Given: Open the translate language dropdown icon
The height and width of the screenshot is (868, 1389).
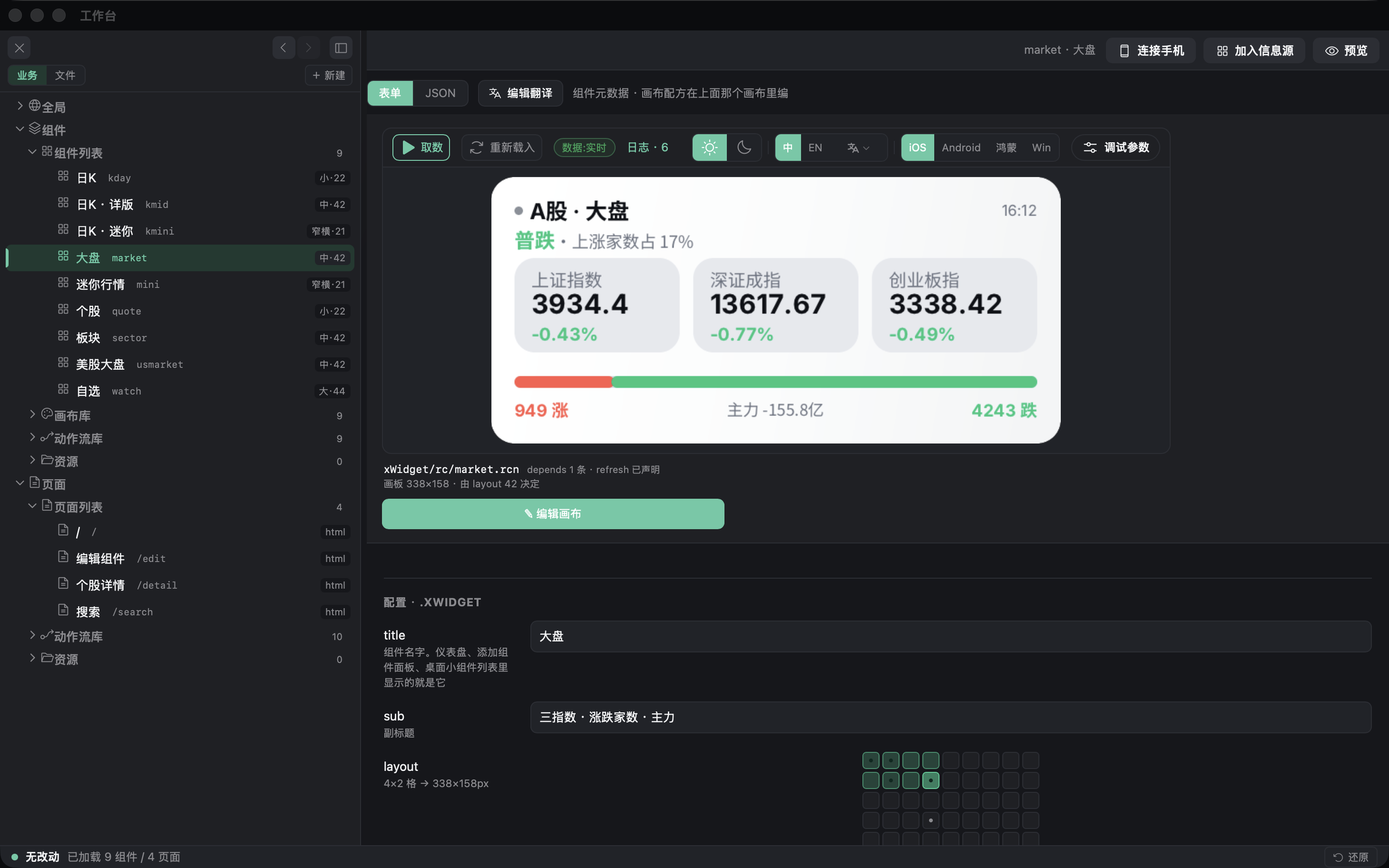Looking at the screenshot, I should 859,148.
